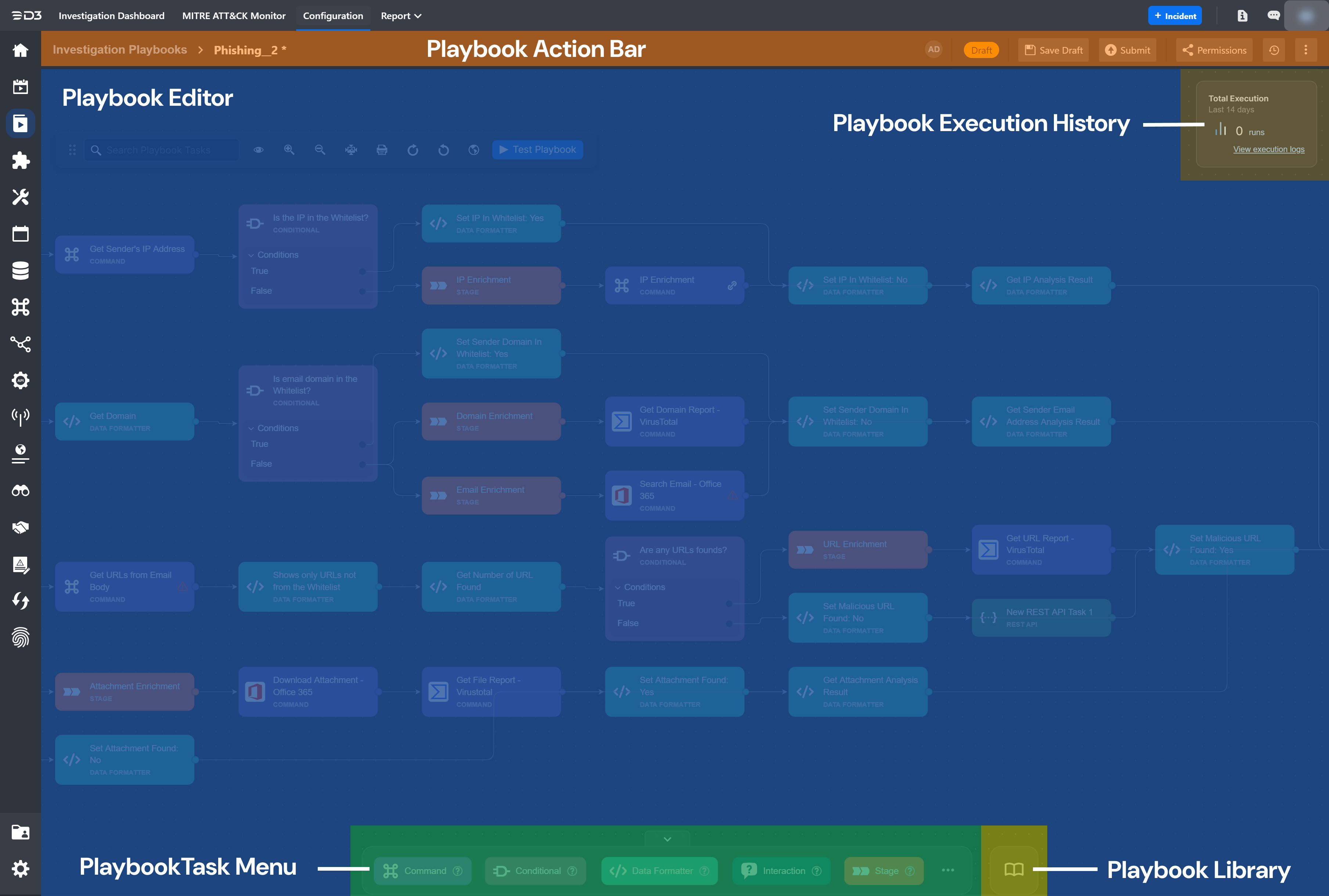The image size is (1329, 896).
Task: Collapse Conditions in 'Is the IP in the Whitelist?'
Action: pyautogui.click(x=252, y=255)
